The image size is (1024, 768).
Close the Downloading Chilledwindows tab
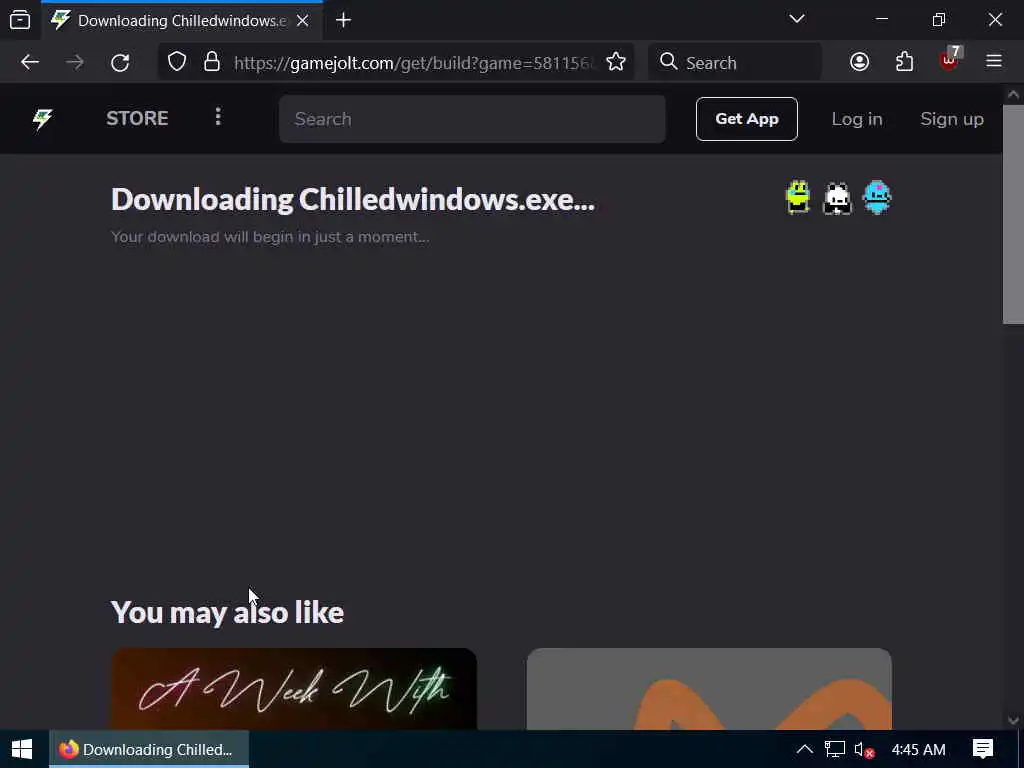pyautogui.click(x=302, y=21)
